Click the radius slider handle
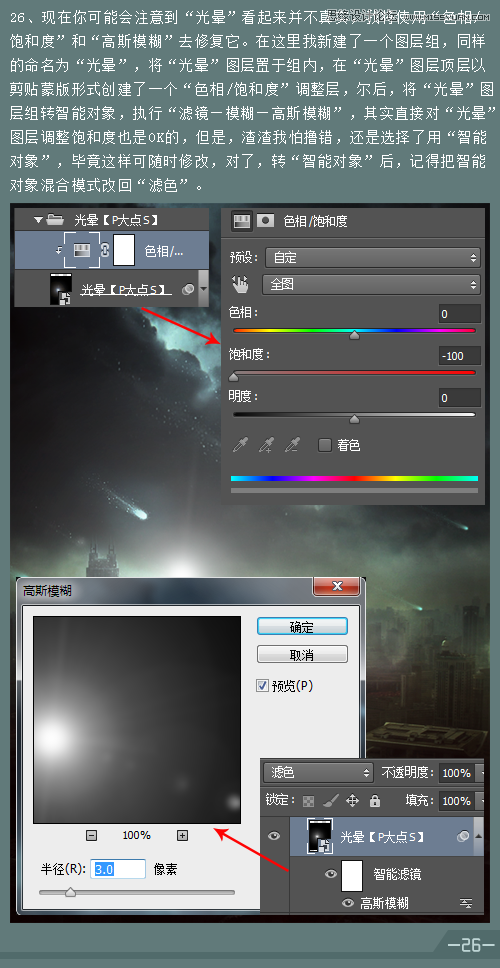 [70, 892]
